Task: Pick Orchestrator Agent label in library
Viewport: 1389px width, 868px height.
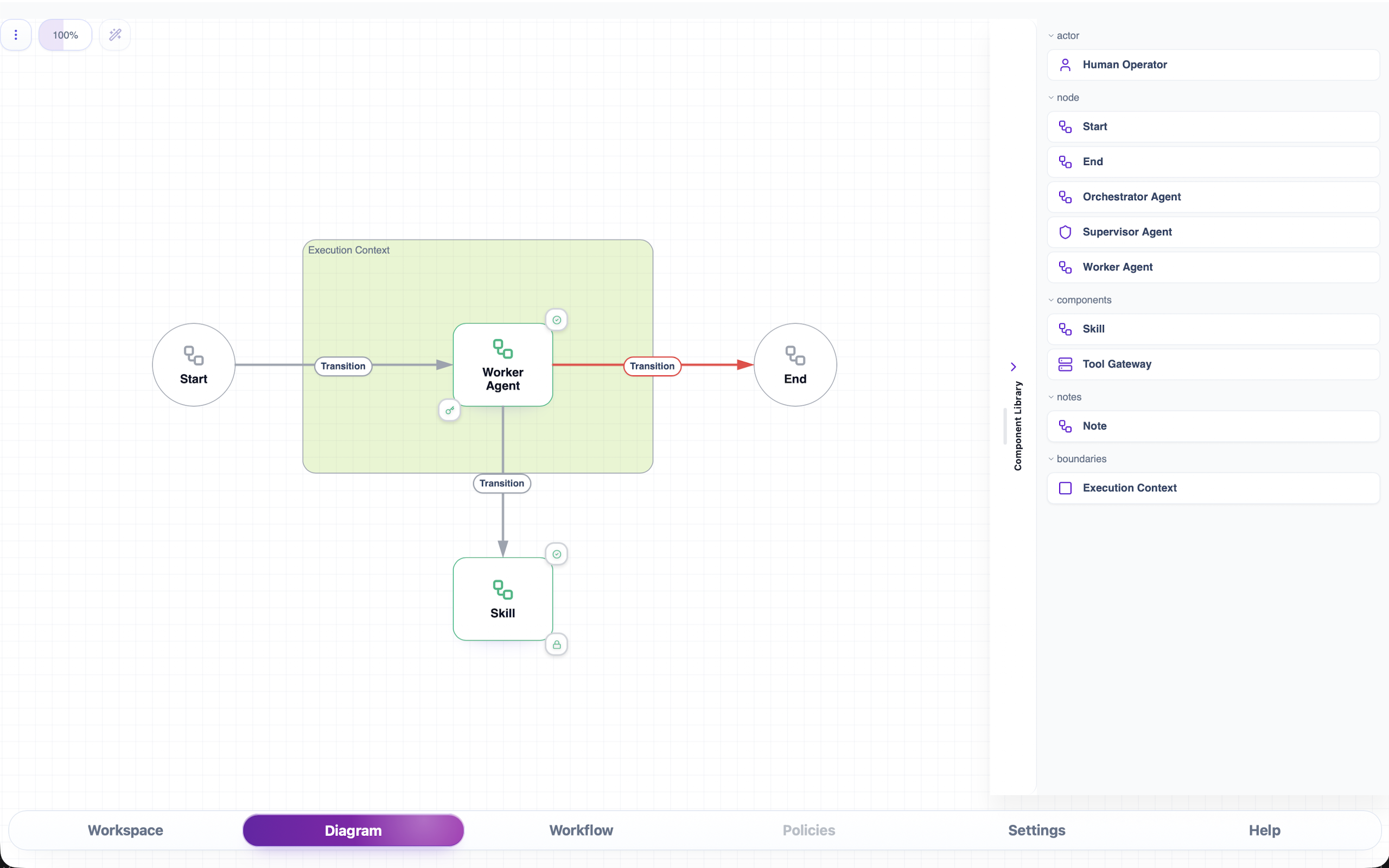Action: 1131,197
